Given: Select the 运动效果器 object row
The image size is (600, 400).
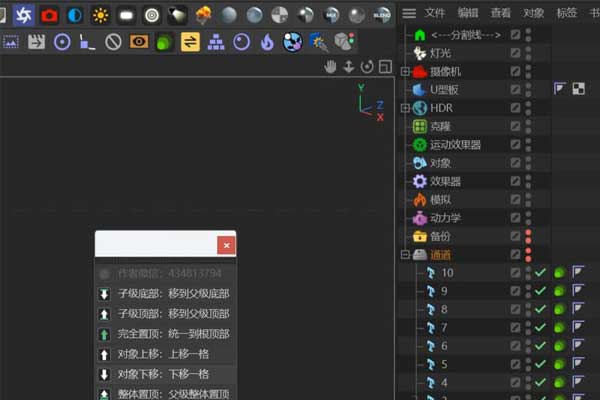Looking at the screenshot, I should 455,145.
